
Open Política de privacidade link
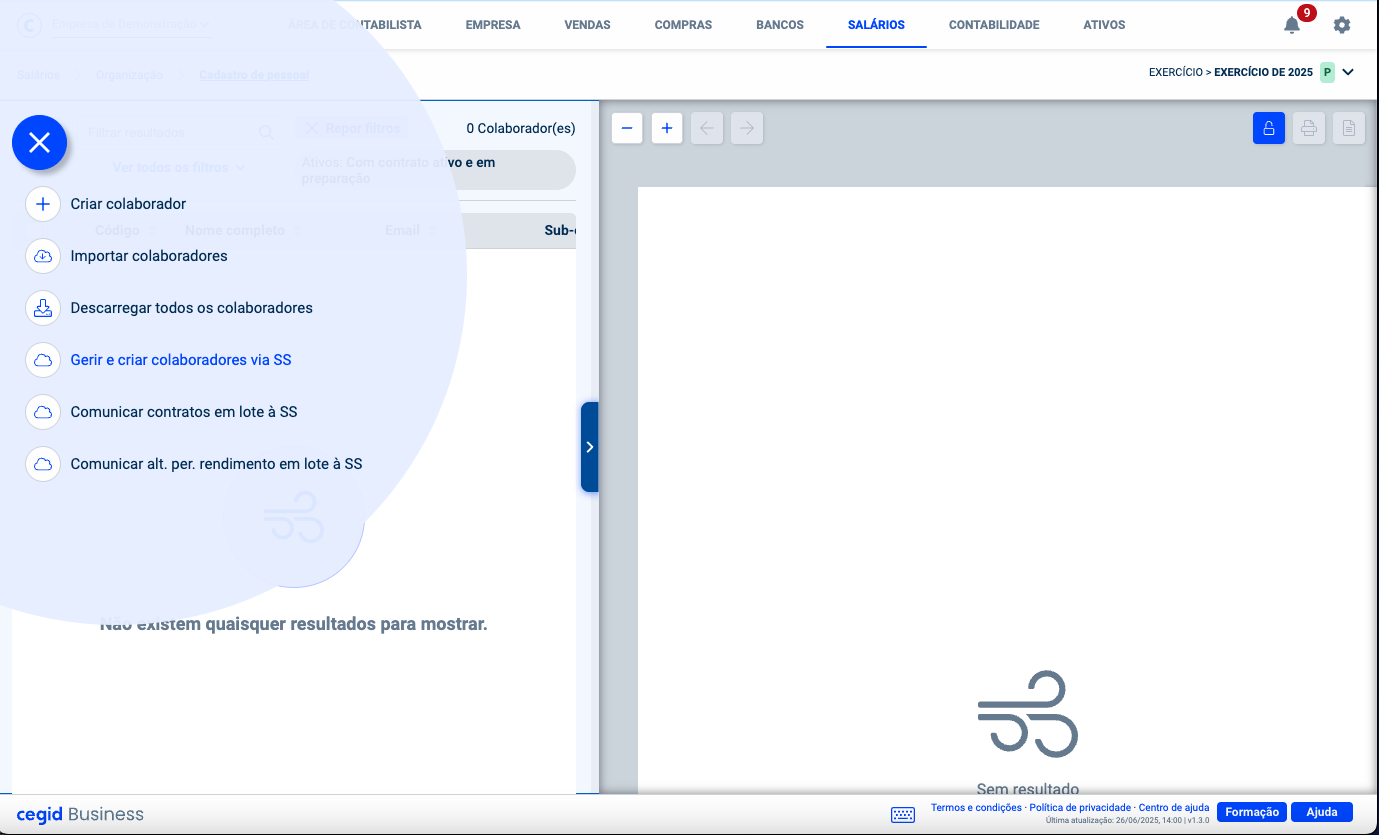(1080, 808)
